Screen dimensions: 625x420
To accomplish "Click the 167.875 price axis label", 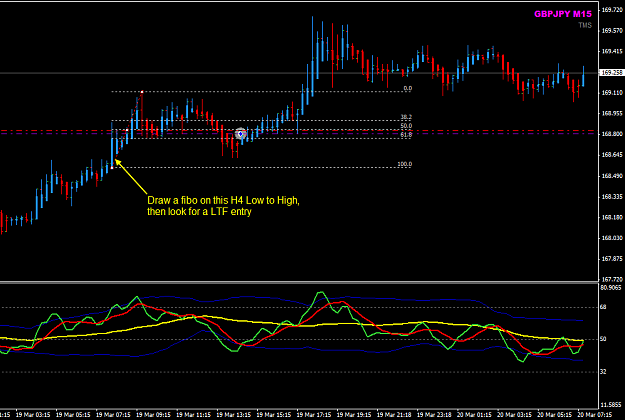I will [x=612, y=259].
